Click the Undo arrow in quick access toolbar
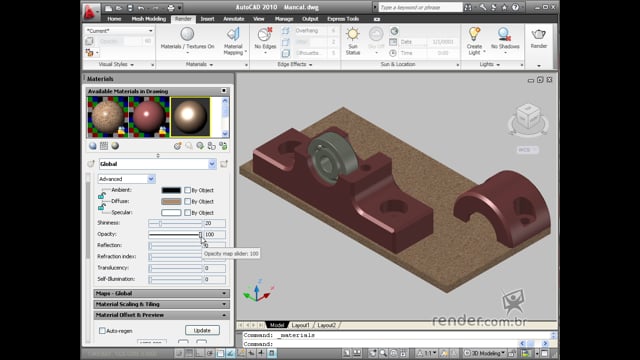 click(x=141, y=8)
